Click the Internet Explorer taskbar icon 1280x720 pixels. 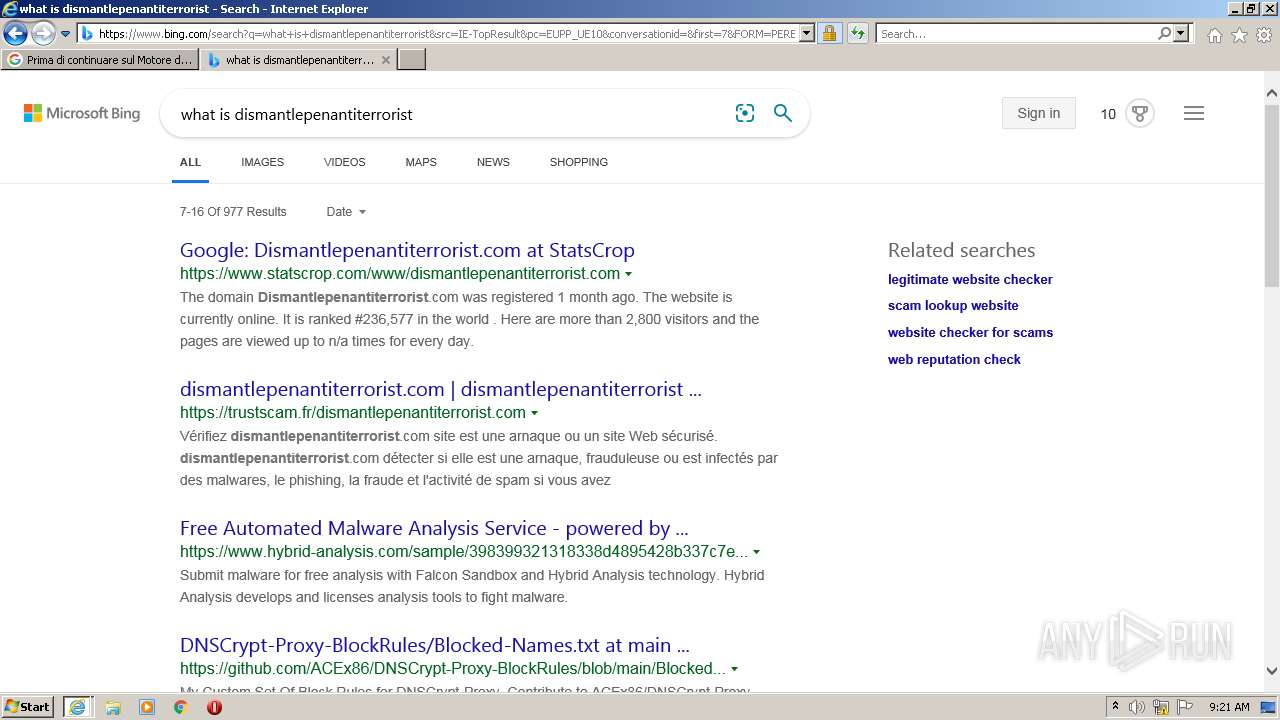[77, 707]
